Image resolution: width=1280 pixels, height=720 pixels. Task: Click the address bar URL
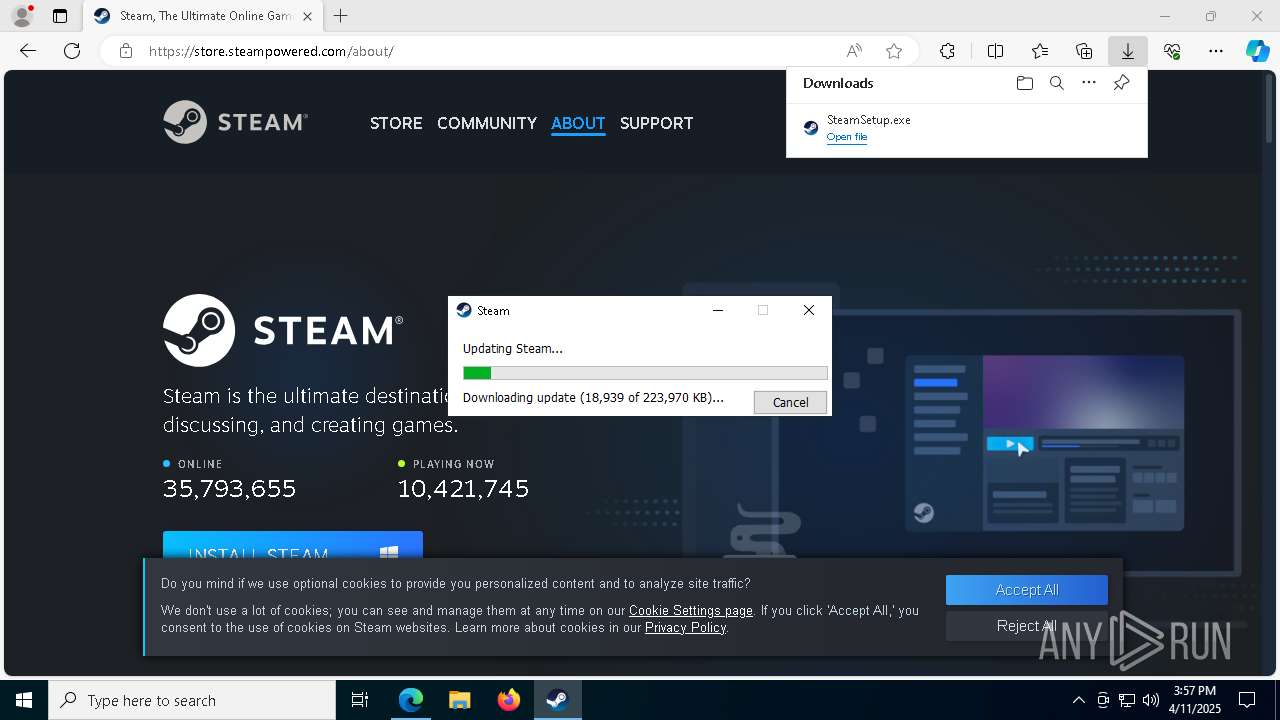271,51
